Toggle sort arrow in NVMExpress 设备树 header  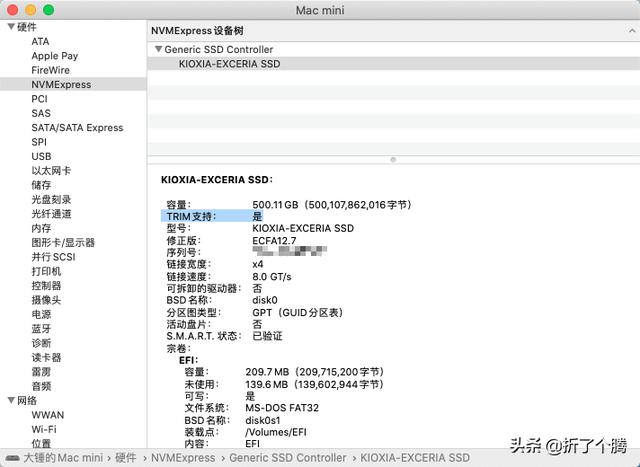pos(632,31)
